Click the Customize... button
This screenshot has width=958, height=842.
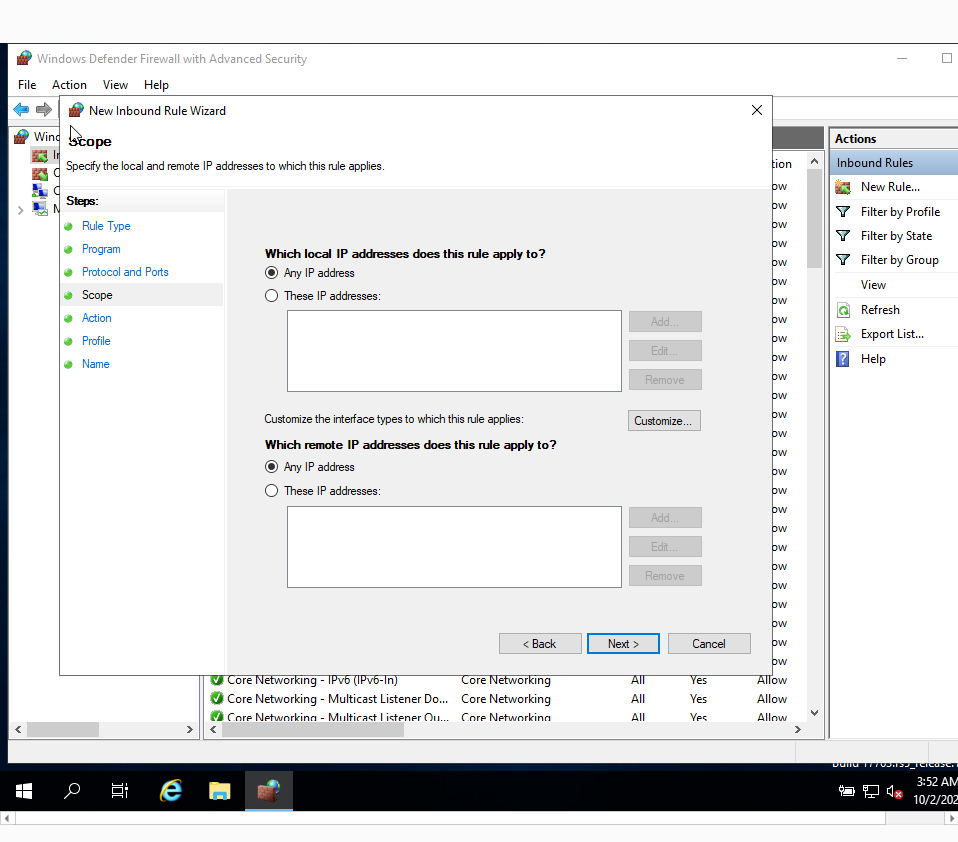pyautogui.click(x=664, y=420)
